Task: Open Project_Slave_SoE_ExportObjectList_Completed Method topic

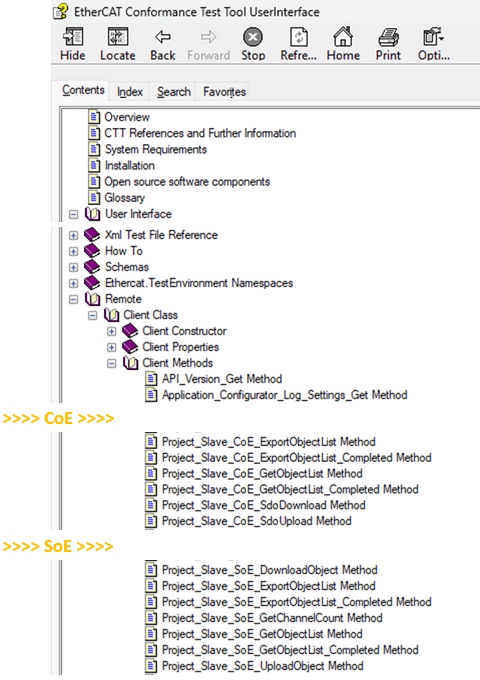Action: (x=297, y=602)
